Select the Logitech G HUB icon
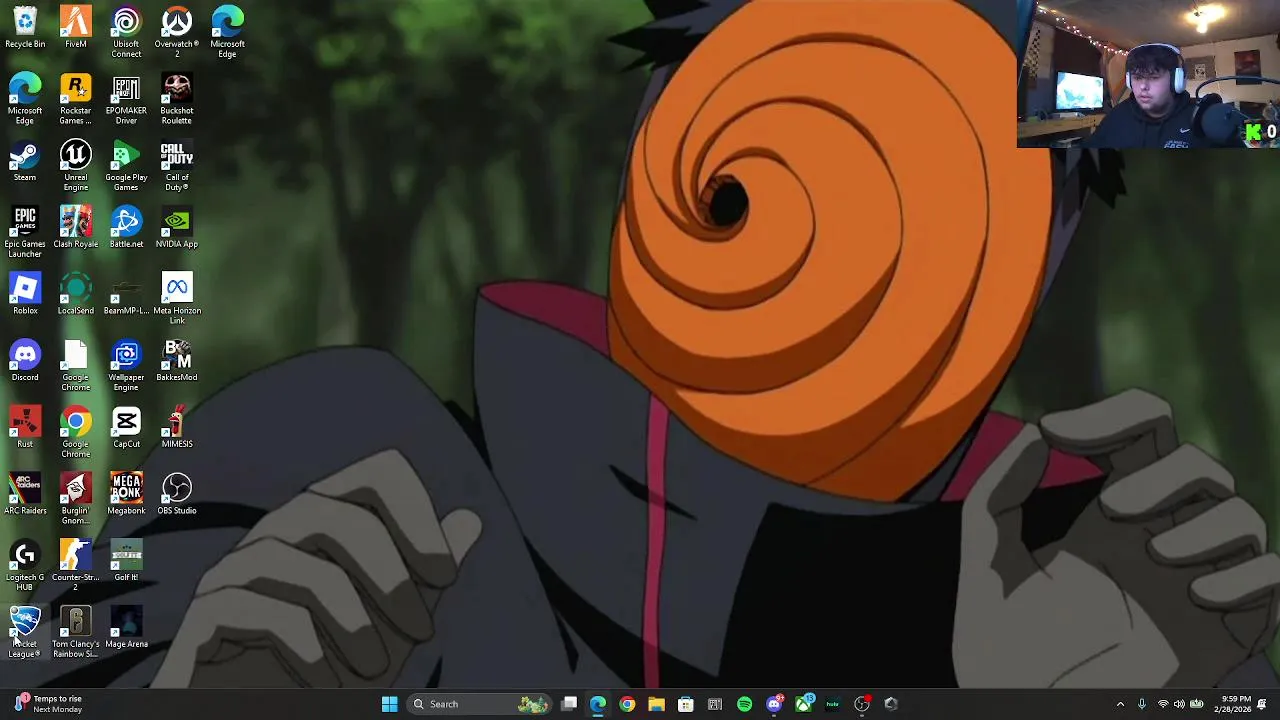The width and height of the screenshot is (1280, 720). pyautogui.click(x=25, y=566)
